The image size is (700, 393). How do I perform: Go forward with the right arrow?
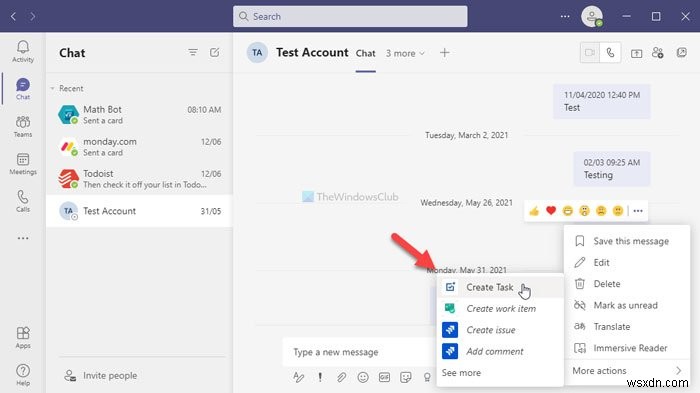pyautogui.click(x=33, y=17)
